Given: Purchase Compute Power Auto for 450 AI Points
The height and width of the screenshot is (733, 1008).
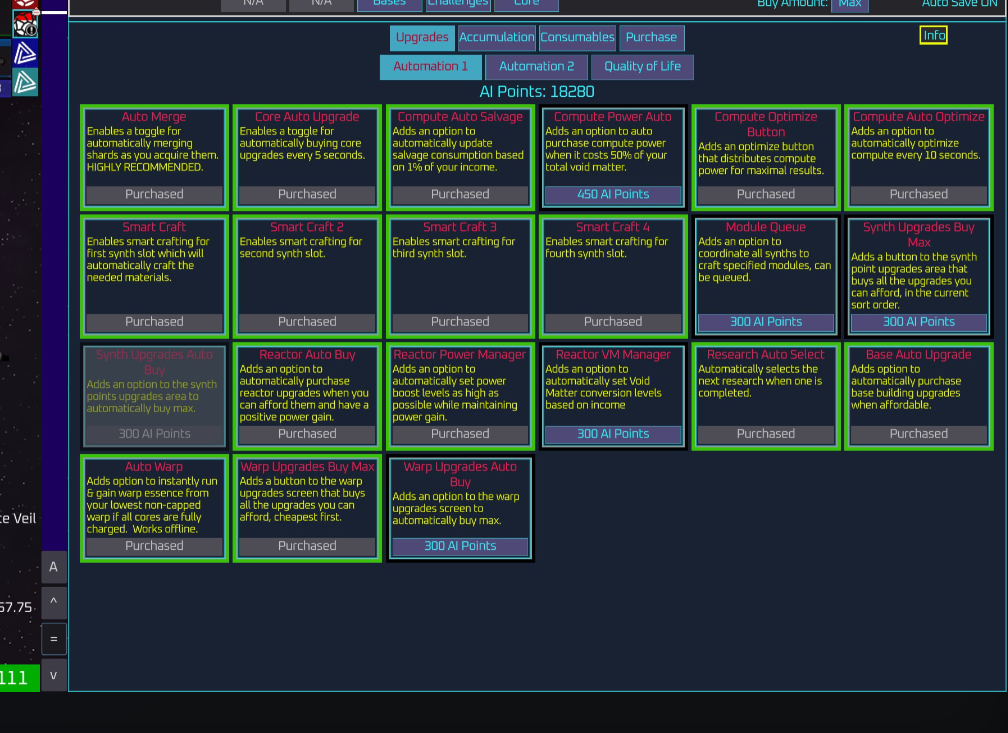Looking at the screenshot, I should (x=613, y=194).
